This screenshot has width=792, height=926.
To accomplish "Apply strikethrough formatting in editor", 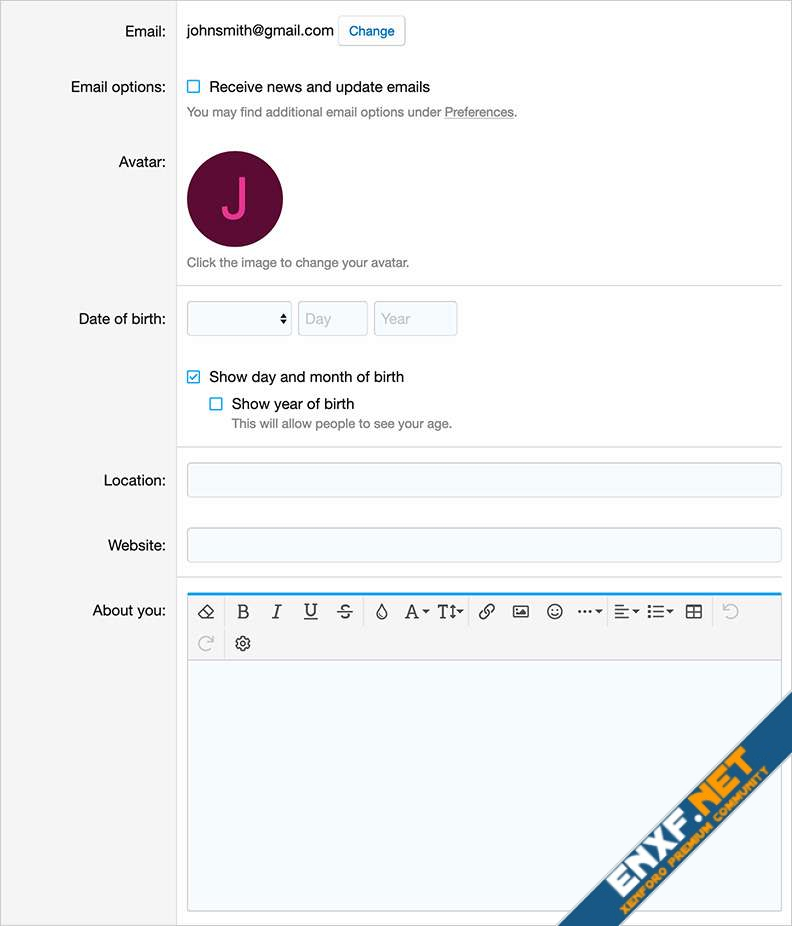I will click(345, 612).
